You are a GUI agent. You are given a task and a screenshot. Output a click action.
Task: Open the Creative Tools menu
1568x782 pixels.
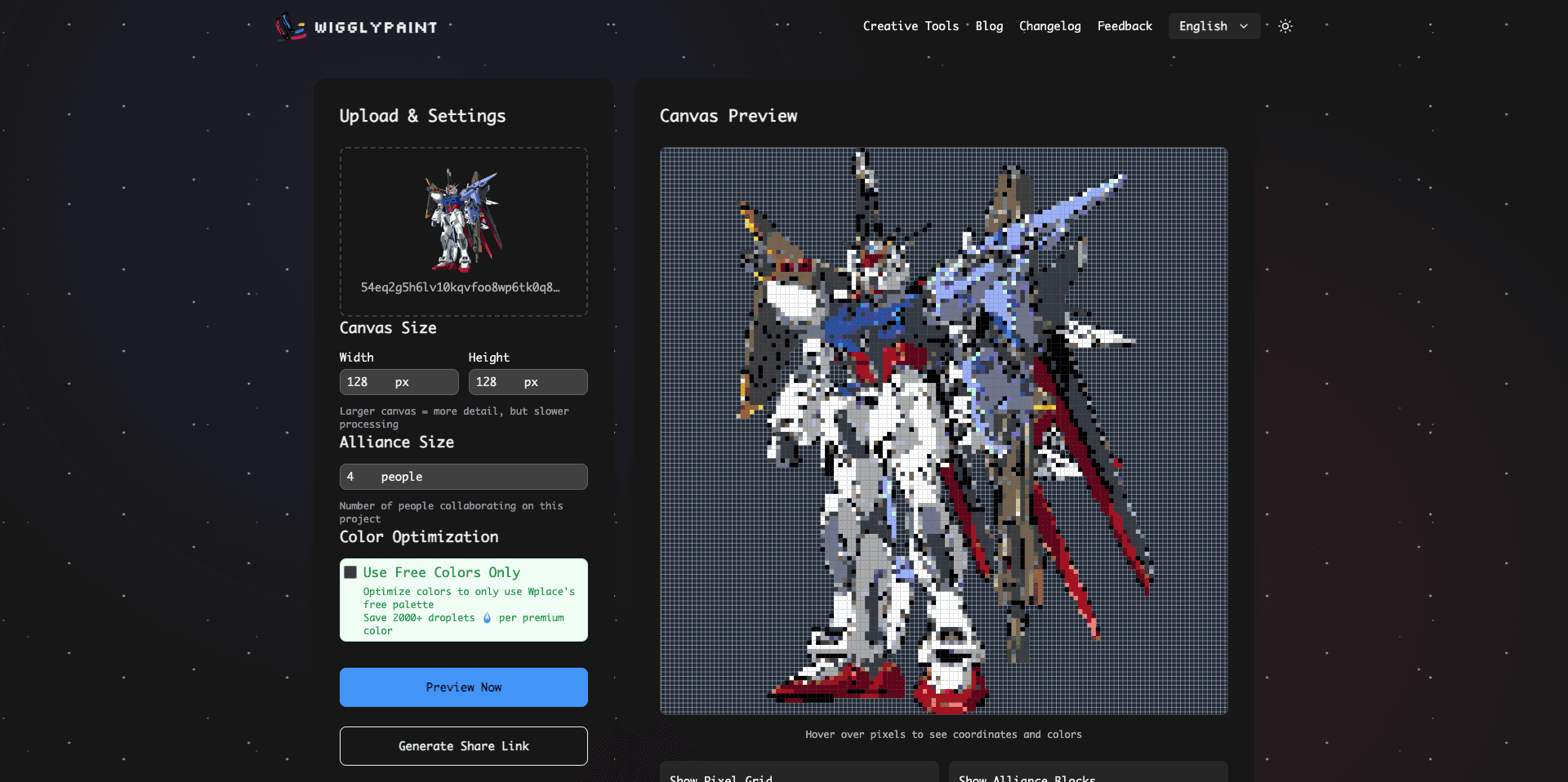coord(911,26)
